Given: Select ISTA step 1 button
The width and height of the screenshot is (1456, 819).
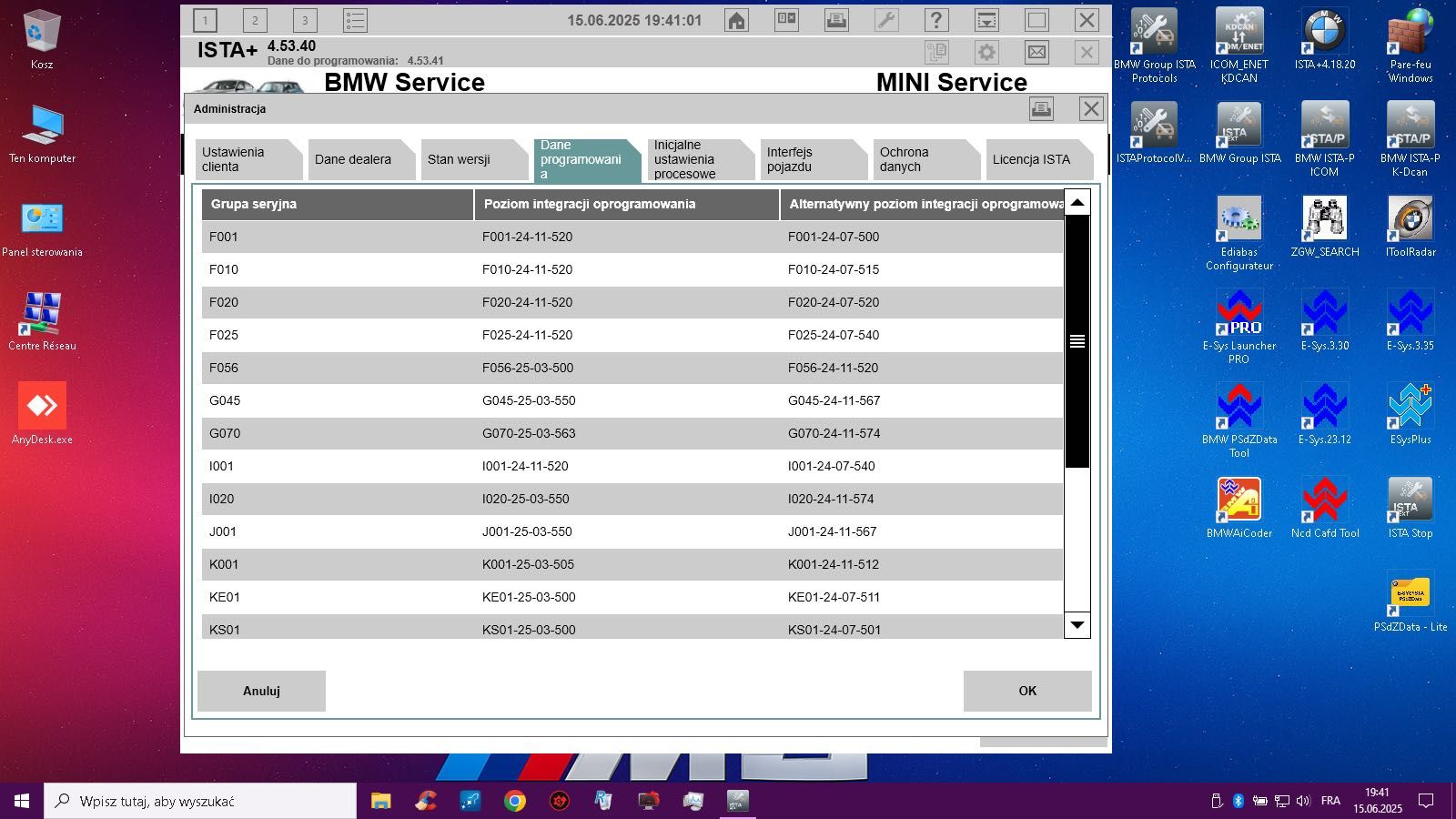Looking at the screenshot, I should coord(205,20).
